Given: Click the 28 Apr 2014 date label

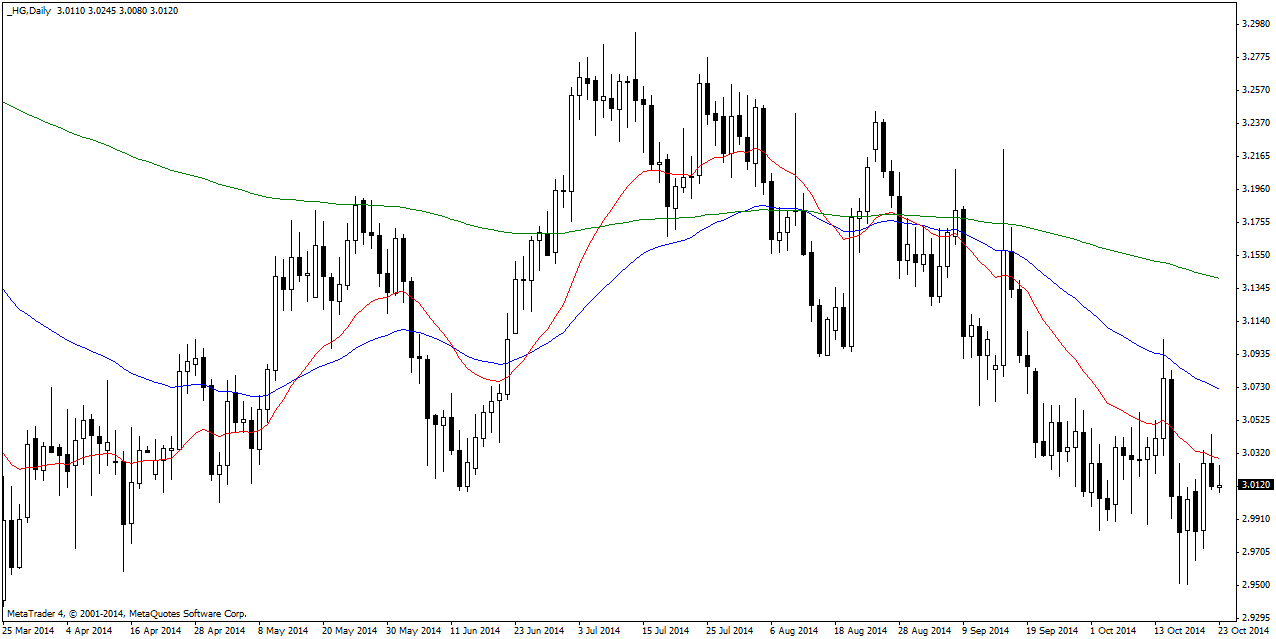Looking at the screenshot, I should [x=219, y=631].
